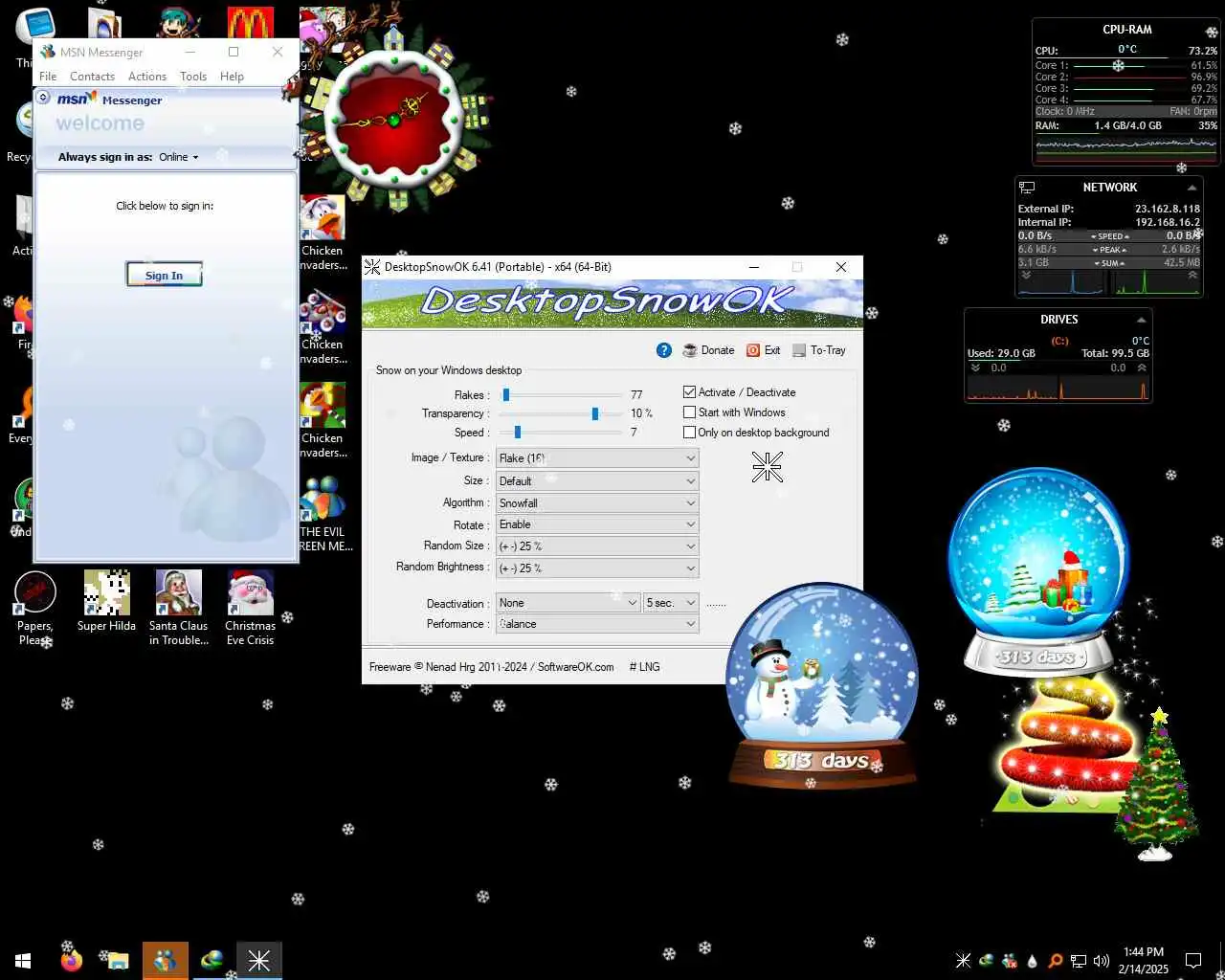Screen dimensions: 1225x980
Task: Open the Size dropdown set to Default
Action: coord(597,481)
